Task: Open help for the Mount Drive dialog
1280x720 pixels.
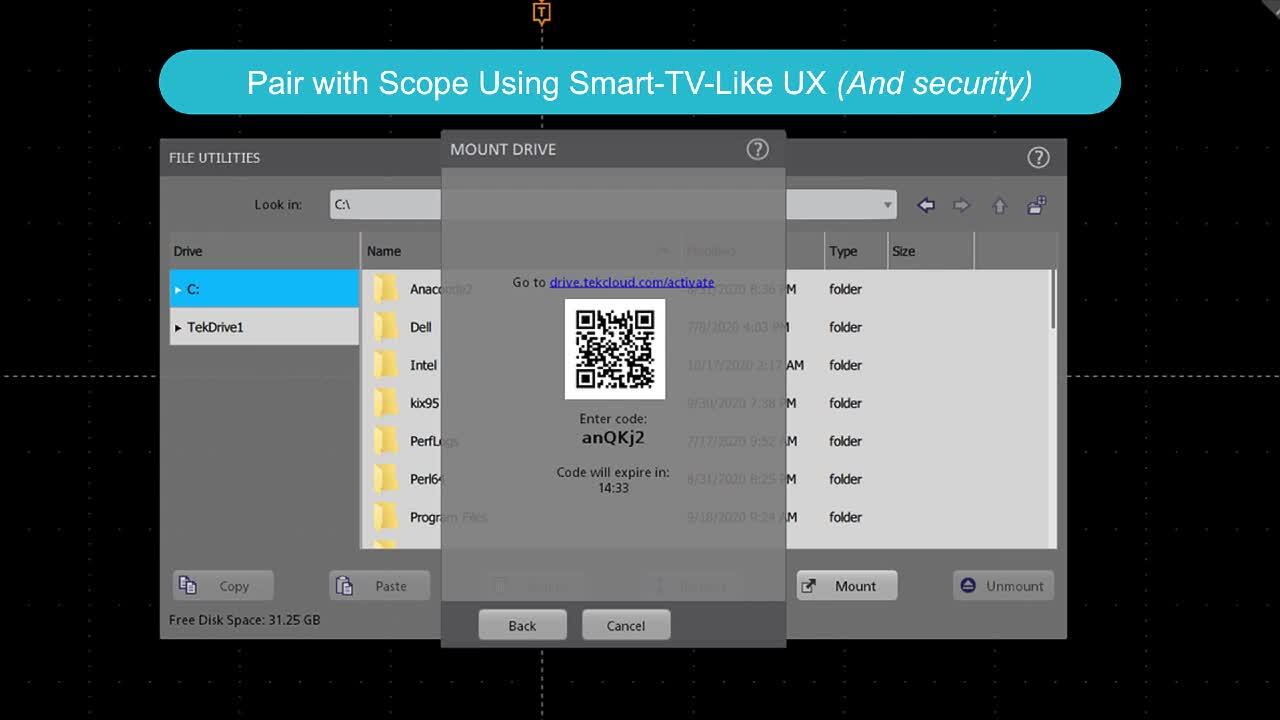Action: (x=757, y=149)
